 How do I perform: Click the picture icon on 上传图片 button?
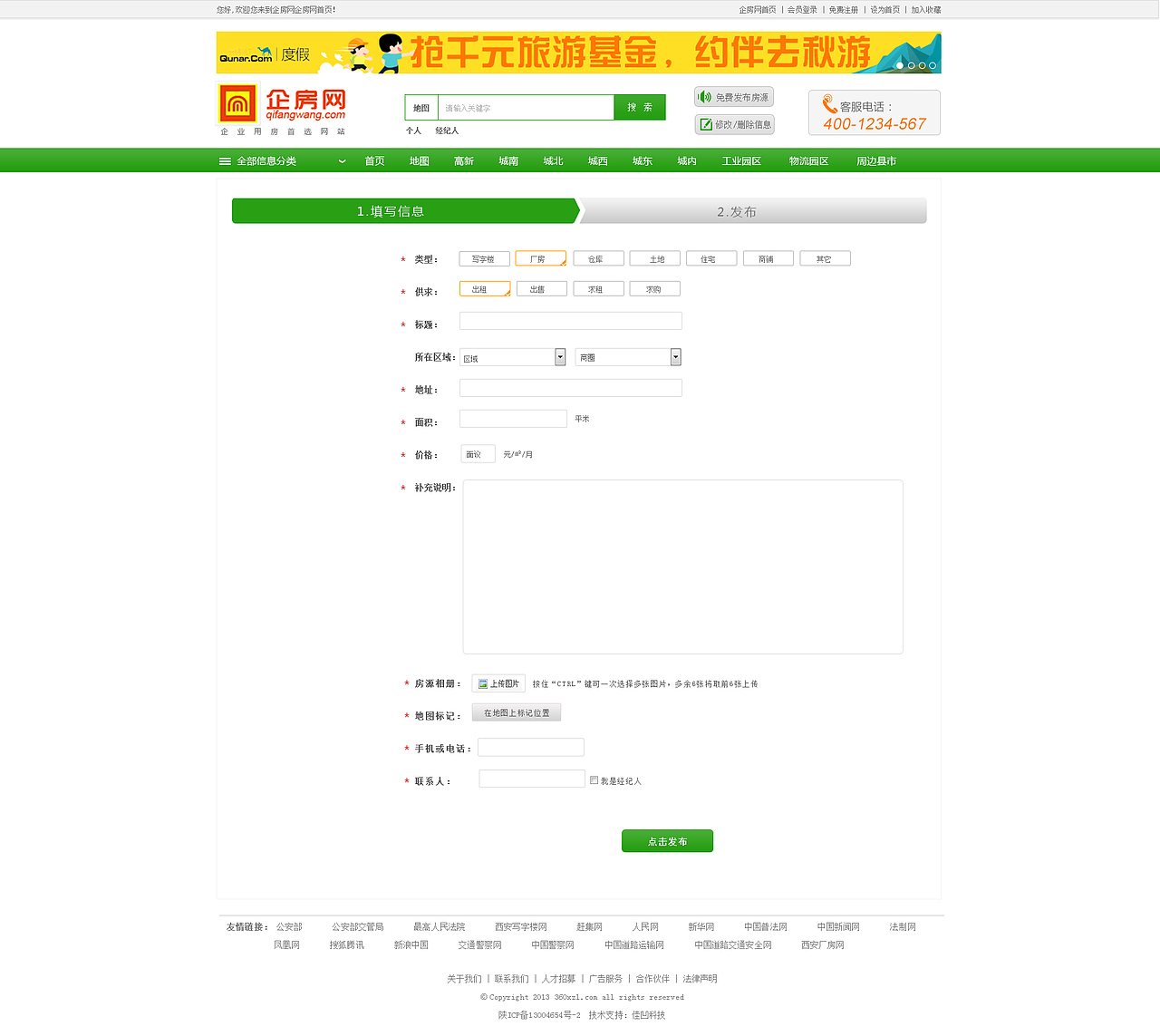(x=483, y=684)
